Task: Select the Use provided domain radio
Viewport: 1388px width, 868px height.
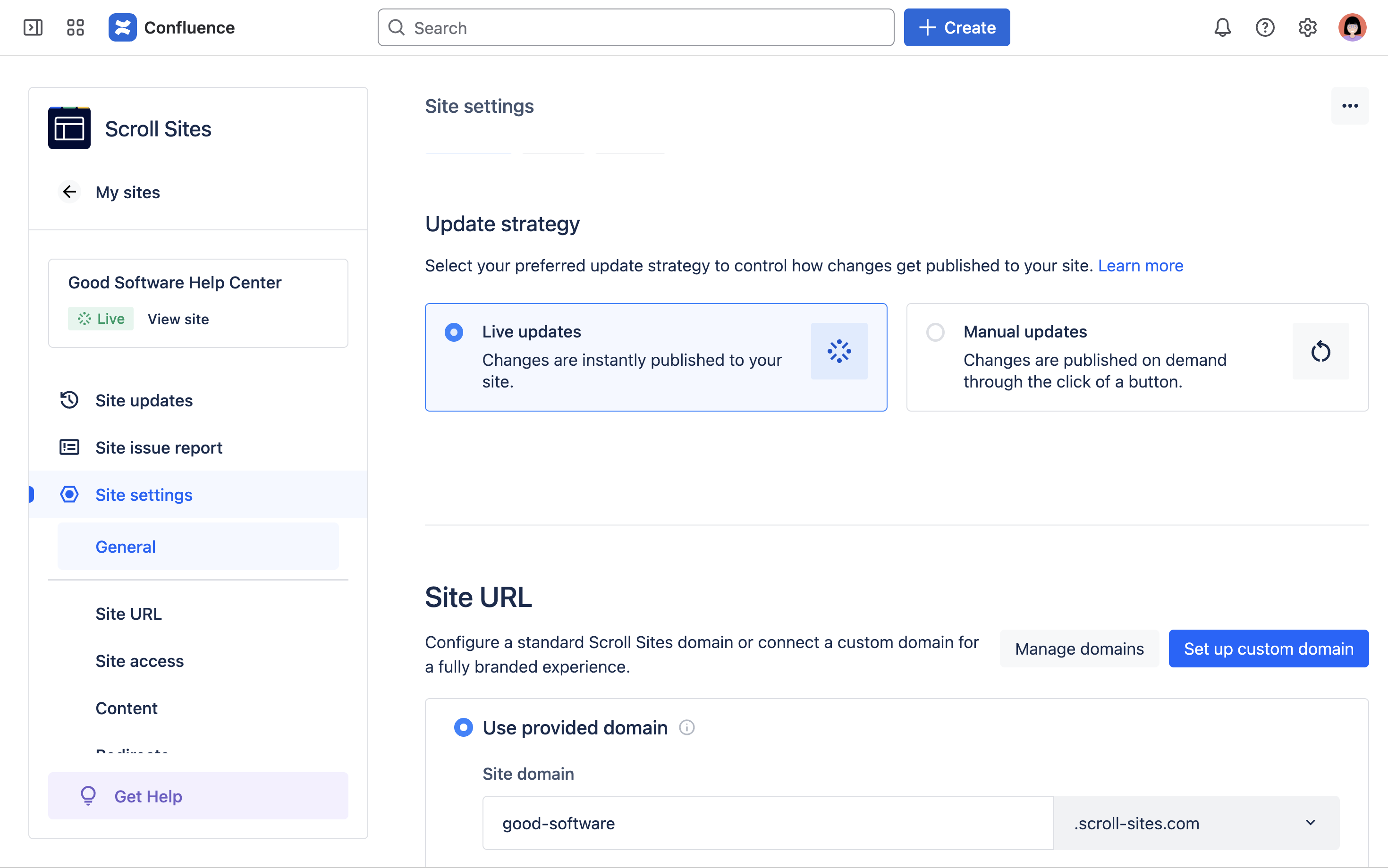Action: (463, 727)
